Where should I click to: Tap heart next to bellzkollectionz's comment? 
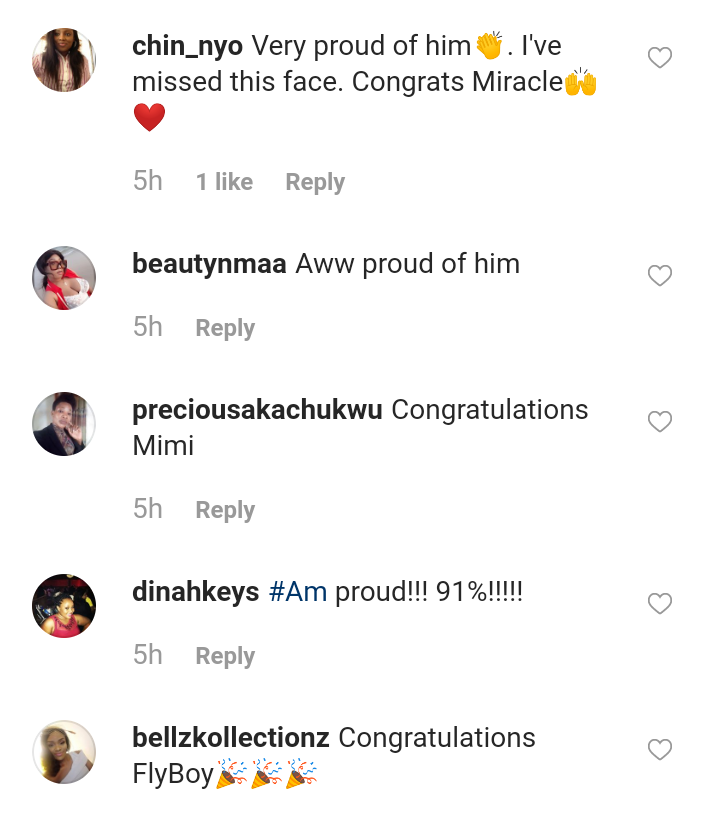[x=659, y=750]
